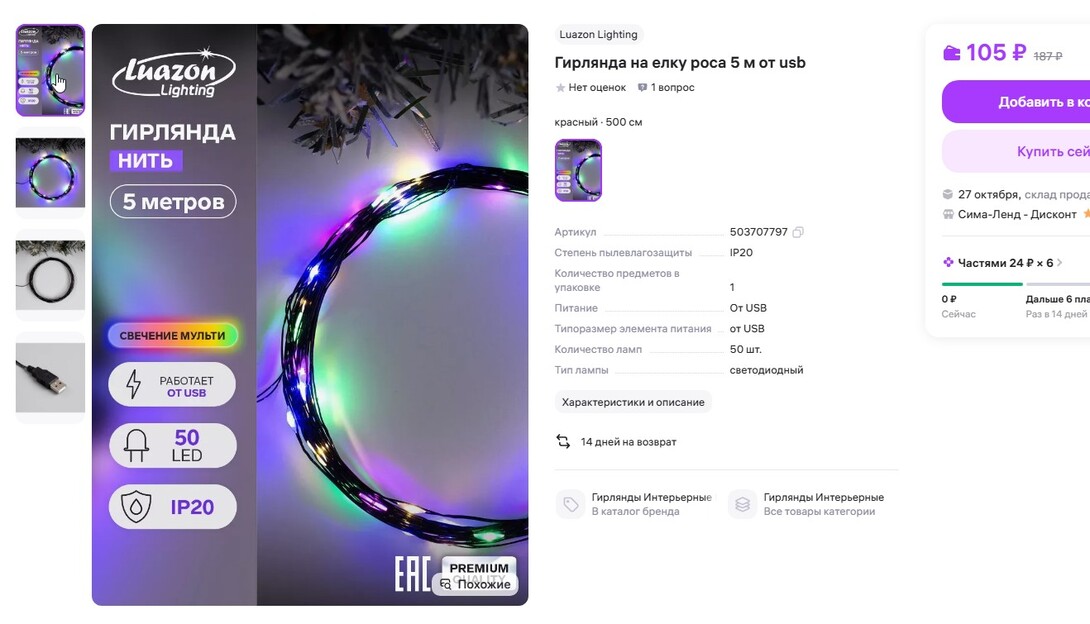This screenshot has width=1090, height=624.
Task: Expand the Частями 24 ₽ × 6 chevron
Action: tap(1060, 263)
